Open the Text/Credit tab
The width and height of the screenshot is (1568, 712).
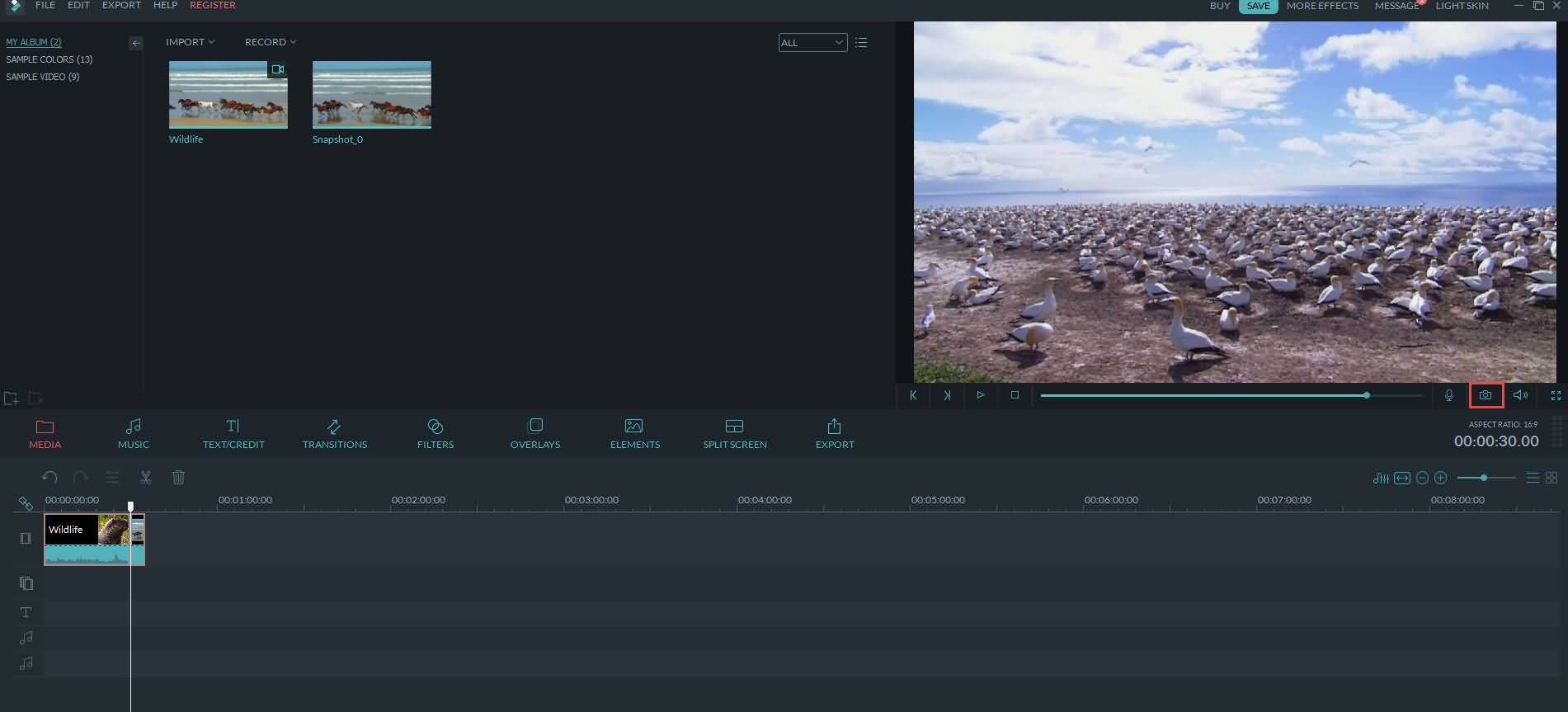tap(233, 434)
